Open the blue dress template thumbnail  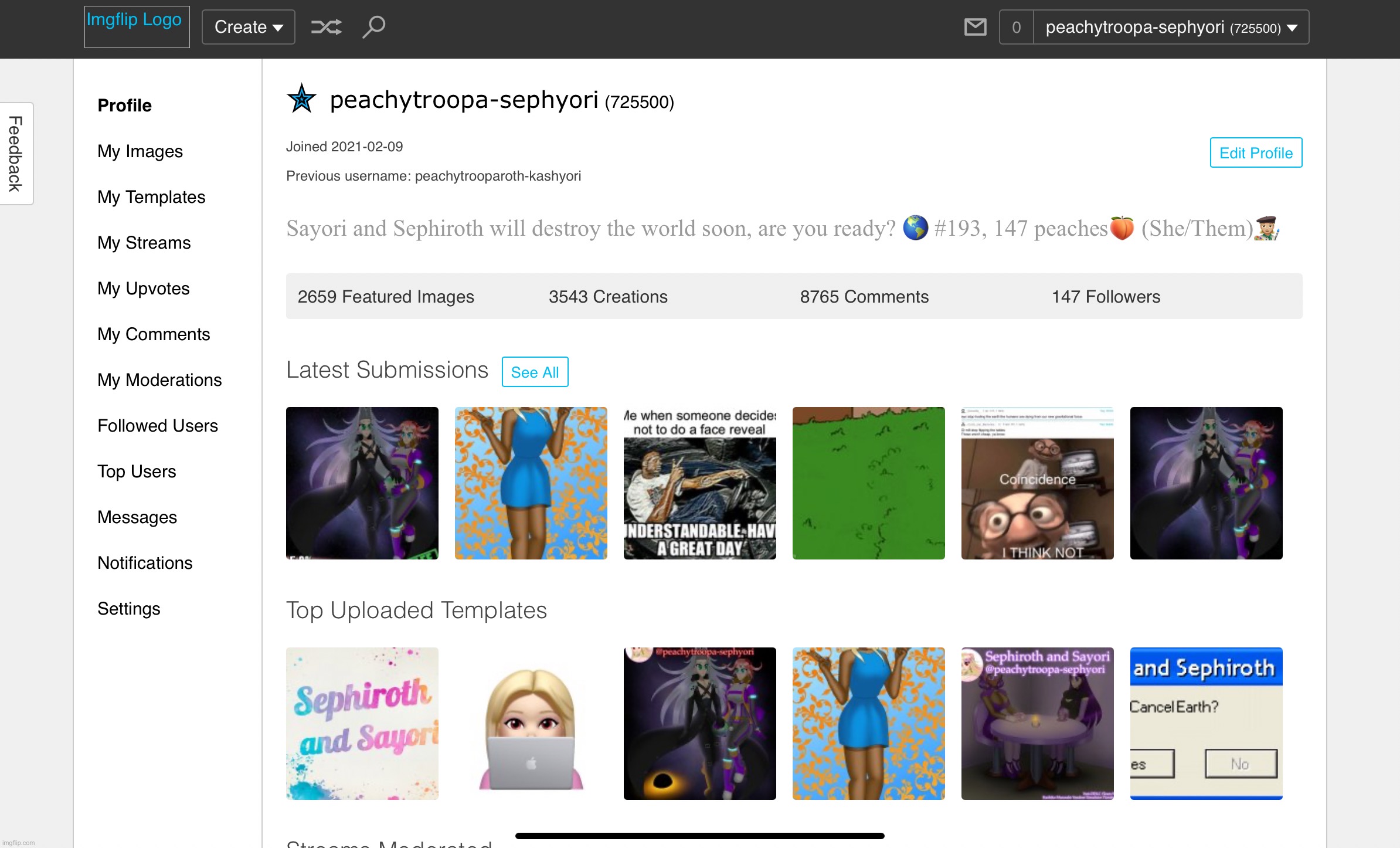(869, 724)
